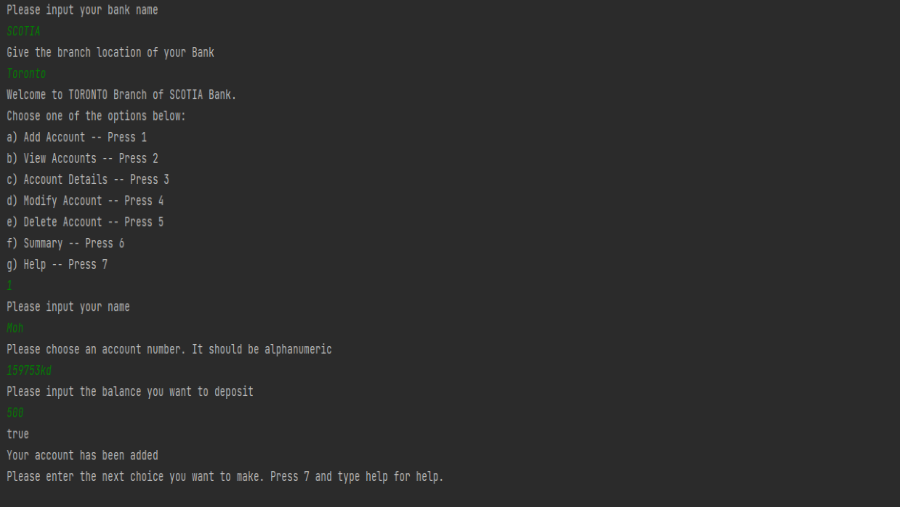900x507 pixels.
Task: Click 'Choose one of the options below' line
Action: [96, 116]
